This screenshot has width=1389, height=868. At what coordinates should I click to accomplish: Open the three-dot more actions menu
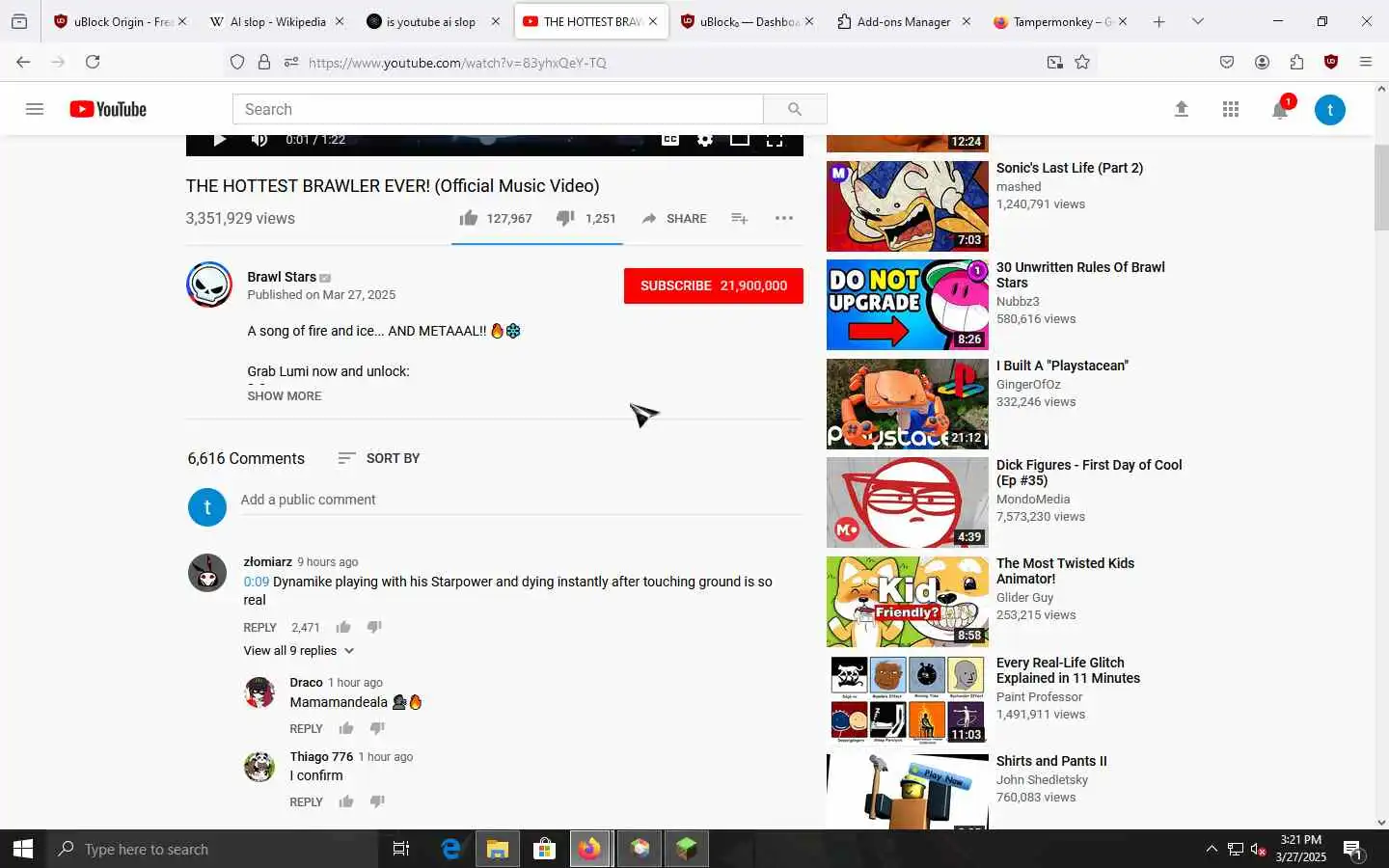[784, 218]
